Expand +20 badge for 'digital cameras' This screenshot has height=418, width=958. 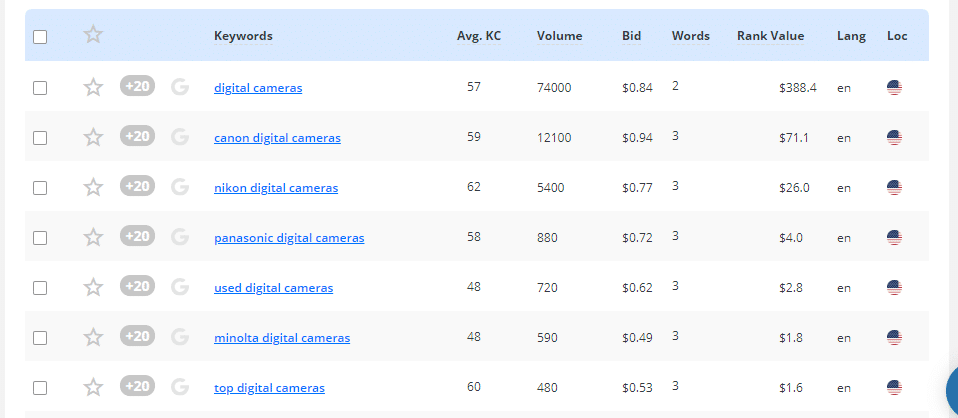pyautogui.click(x=137, y=86)
